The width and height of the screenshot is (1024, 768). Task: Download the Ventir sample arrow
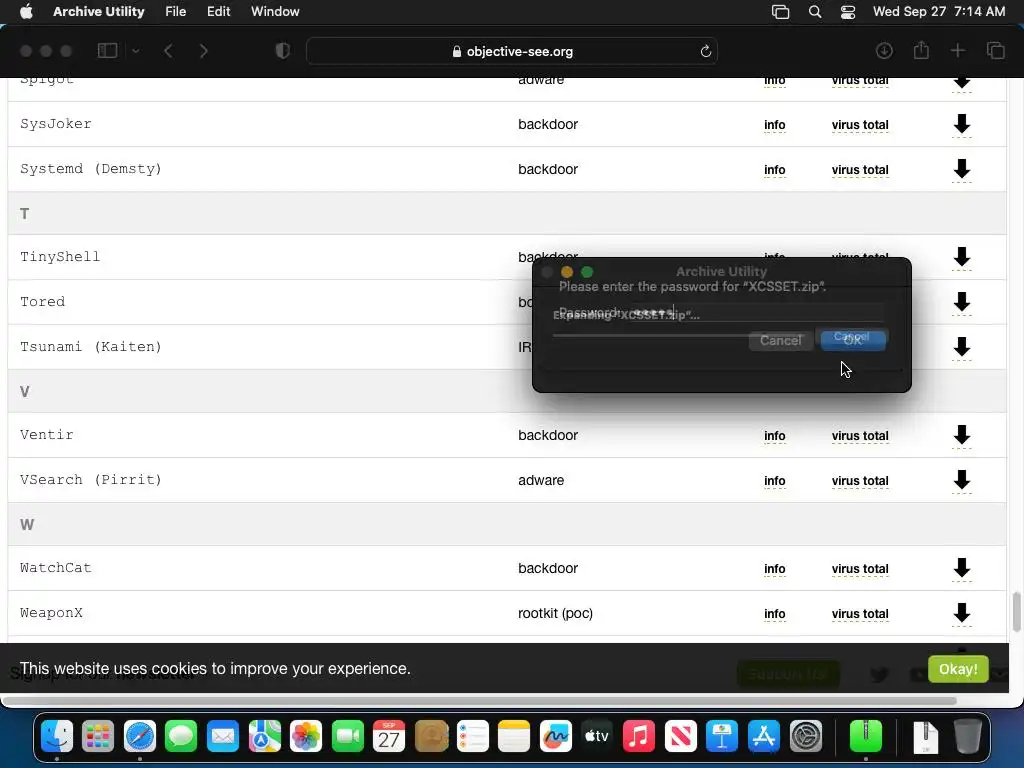click(961, 435)
